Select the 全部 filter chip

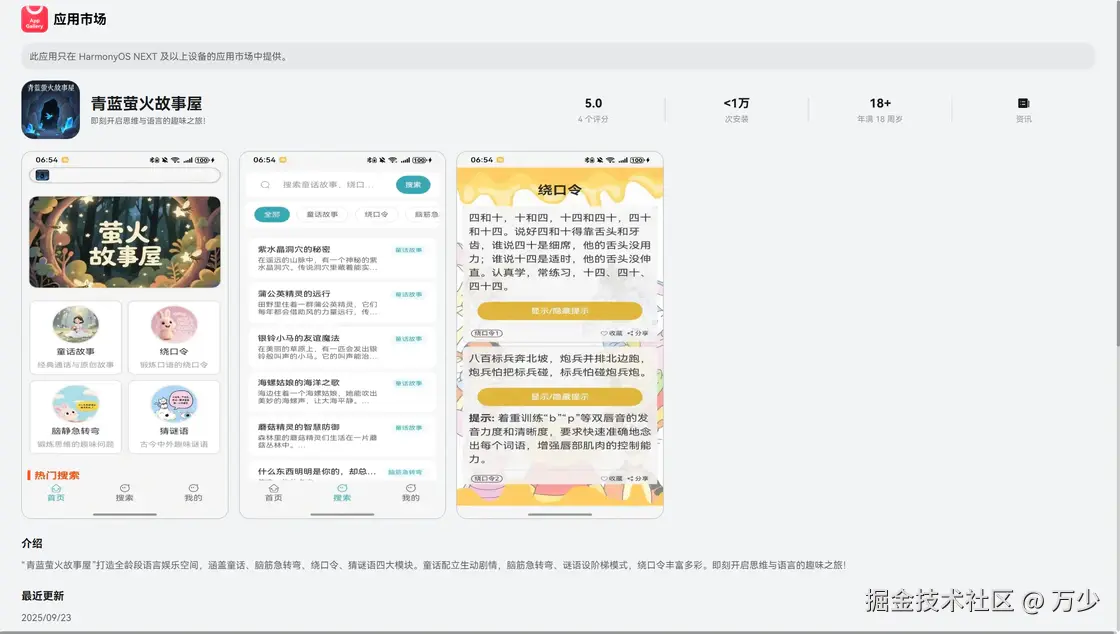(272, 214)
